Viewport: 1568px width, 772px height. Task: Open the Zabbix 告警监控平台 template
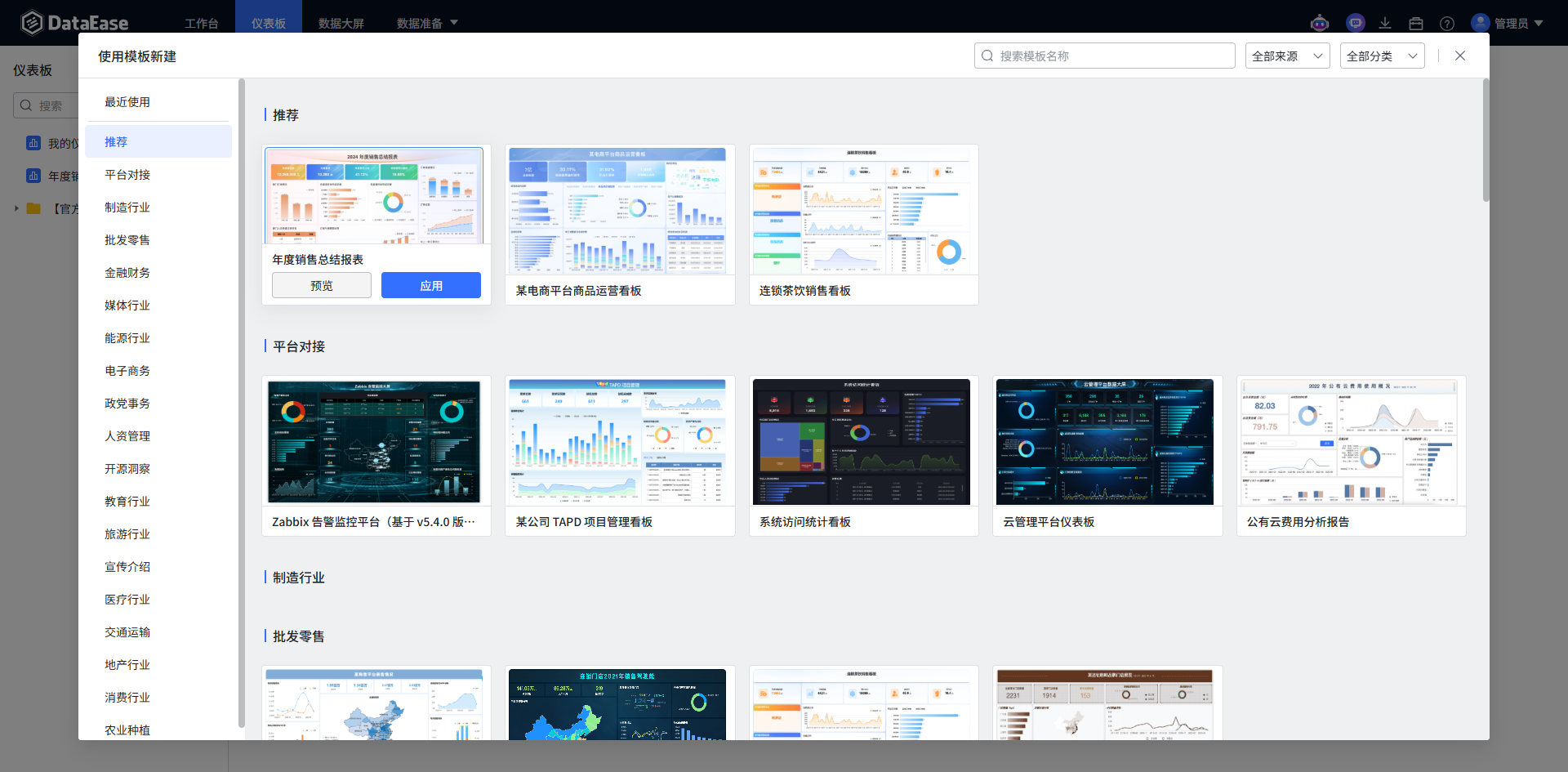[x=376, y=456]
